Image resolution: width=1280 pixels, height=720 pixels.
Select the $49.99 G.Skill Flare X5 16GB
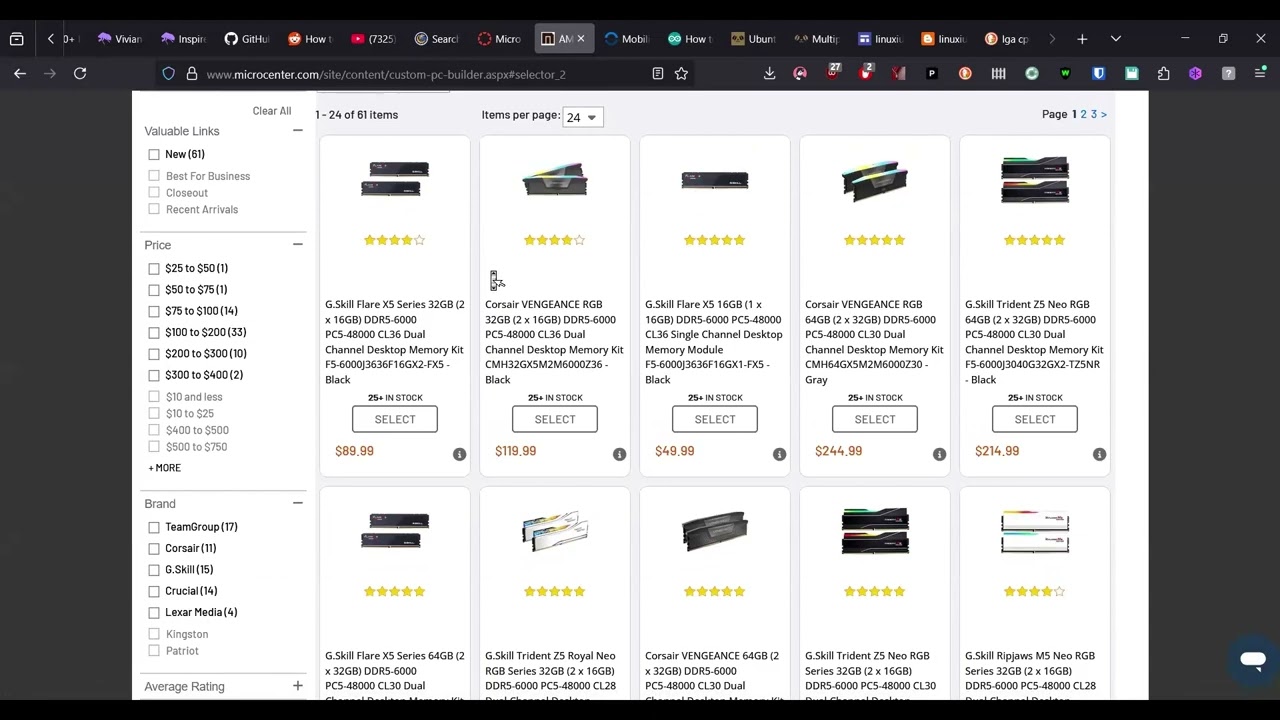(715, 419)
